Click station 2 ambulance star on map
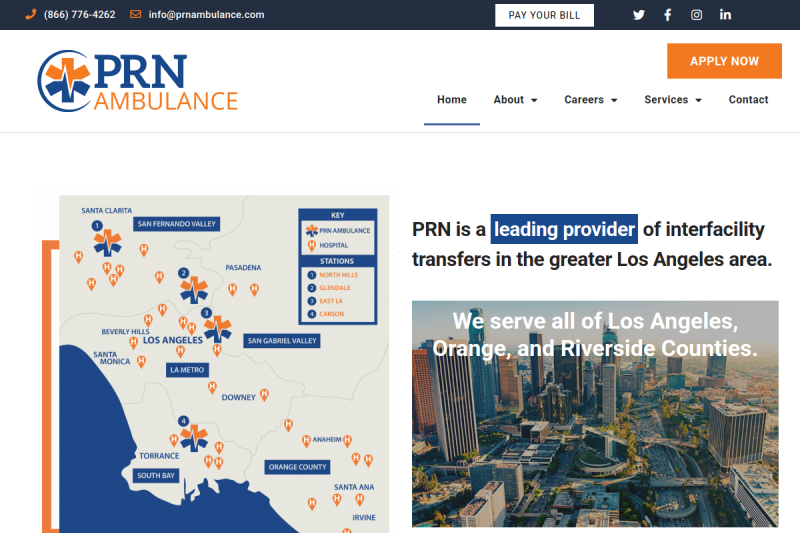The image size is (800, 533). point(194,290)
